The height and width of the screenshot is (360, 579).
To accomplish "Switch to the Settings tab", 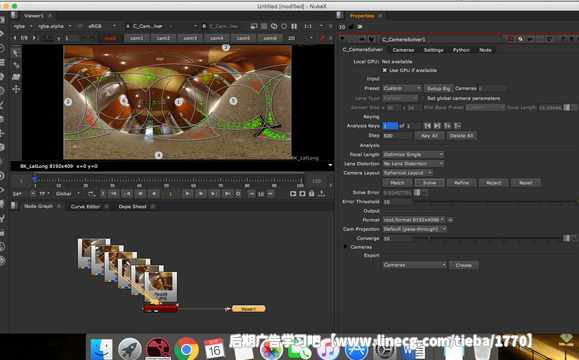I will tap(433, 50).
